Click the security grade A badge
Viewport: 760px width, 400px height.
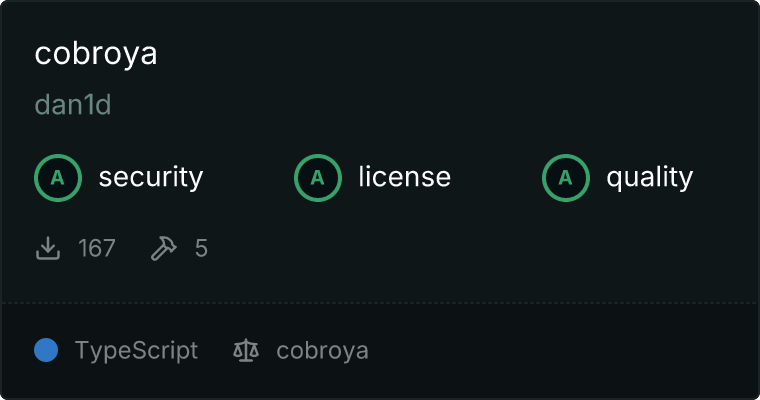[58, 178]
